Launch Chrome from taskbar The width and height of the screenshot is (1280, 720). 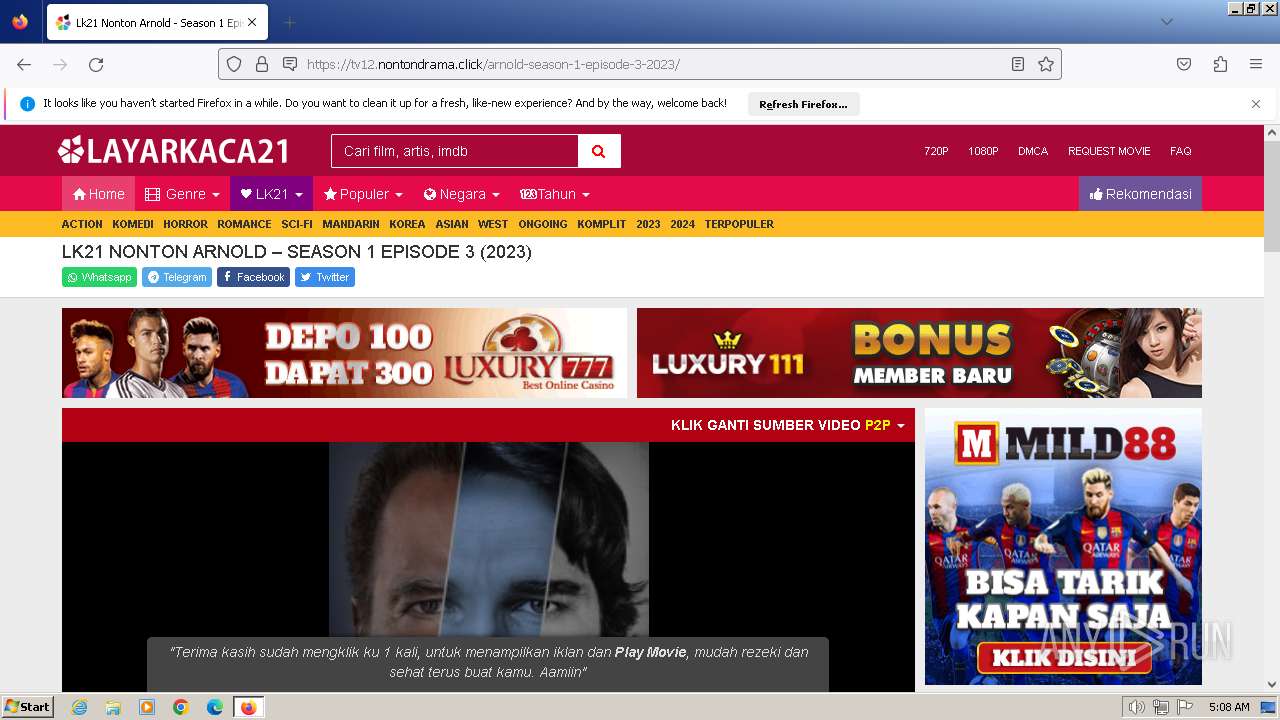(181, 707)
